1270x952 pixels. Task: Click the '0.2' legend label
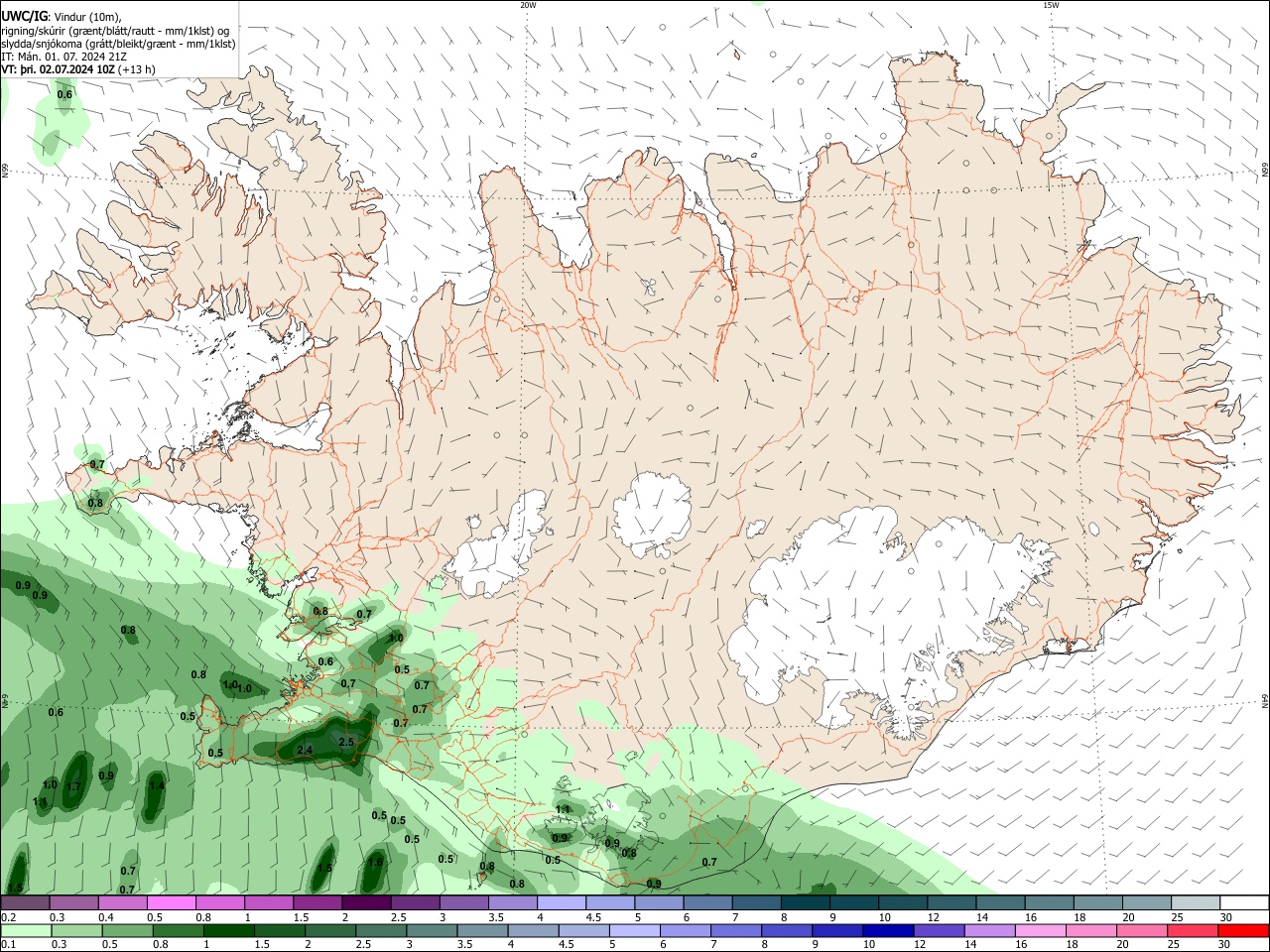click(x=8, y=917)
